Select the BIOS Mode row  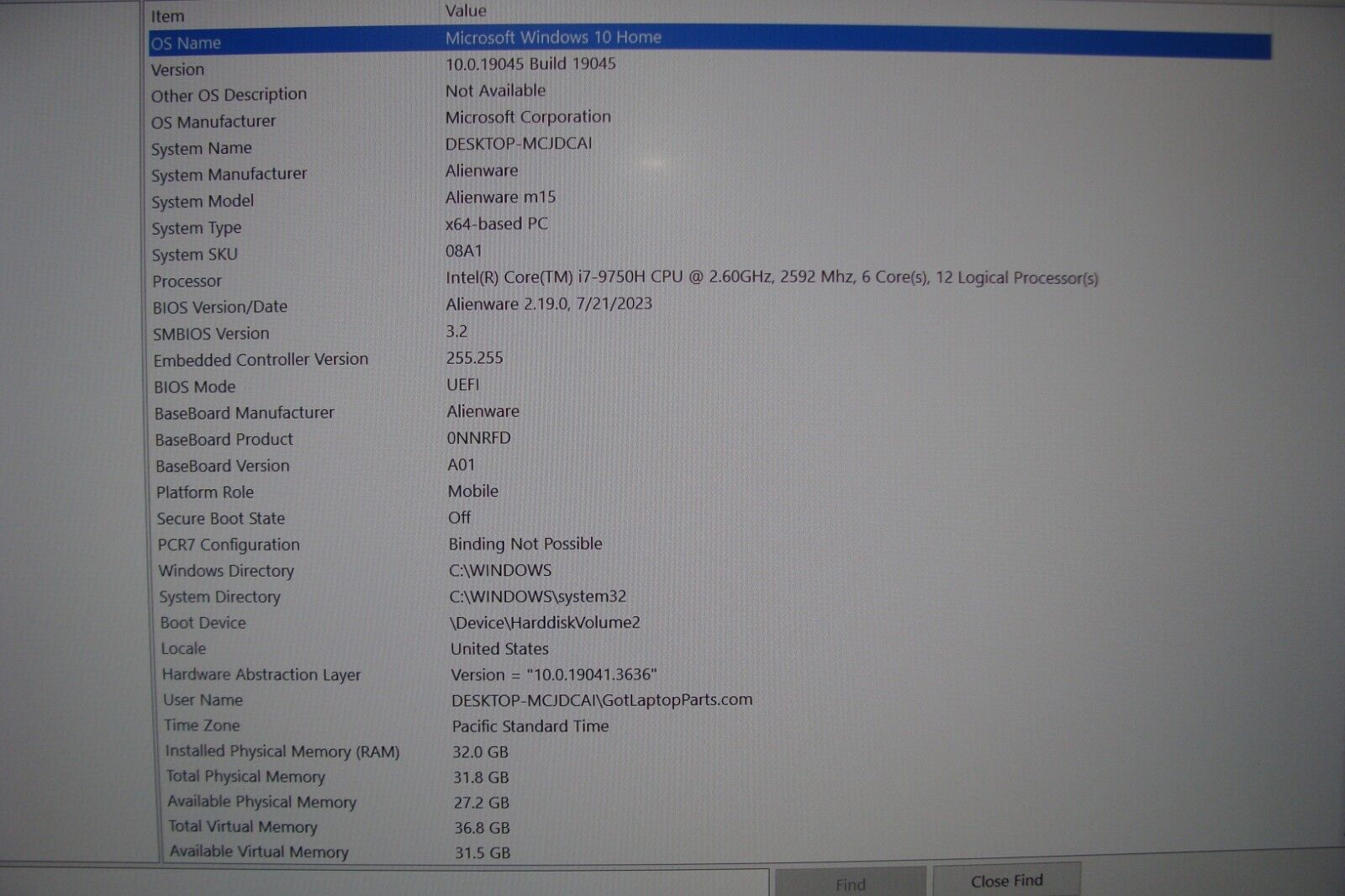coord(709,386)
